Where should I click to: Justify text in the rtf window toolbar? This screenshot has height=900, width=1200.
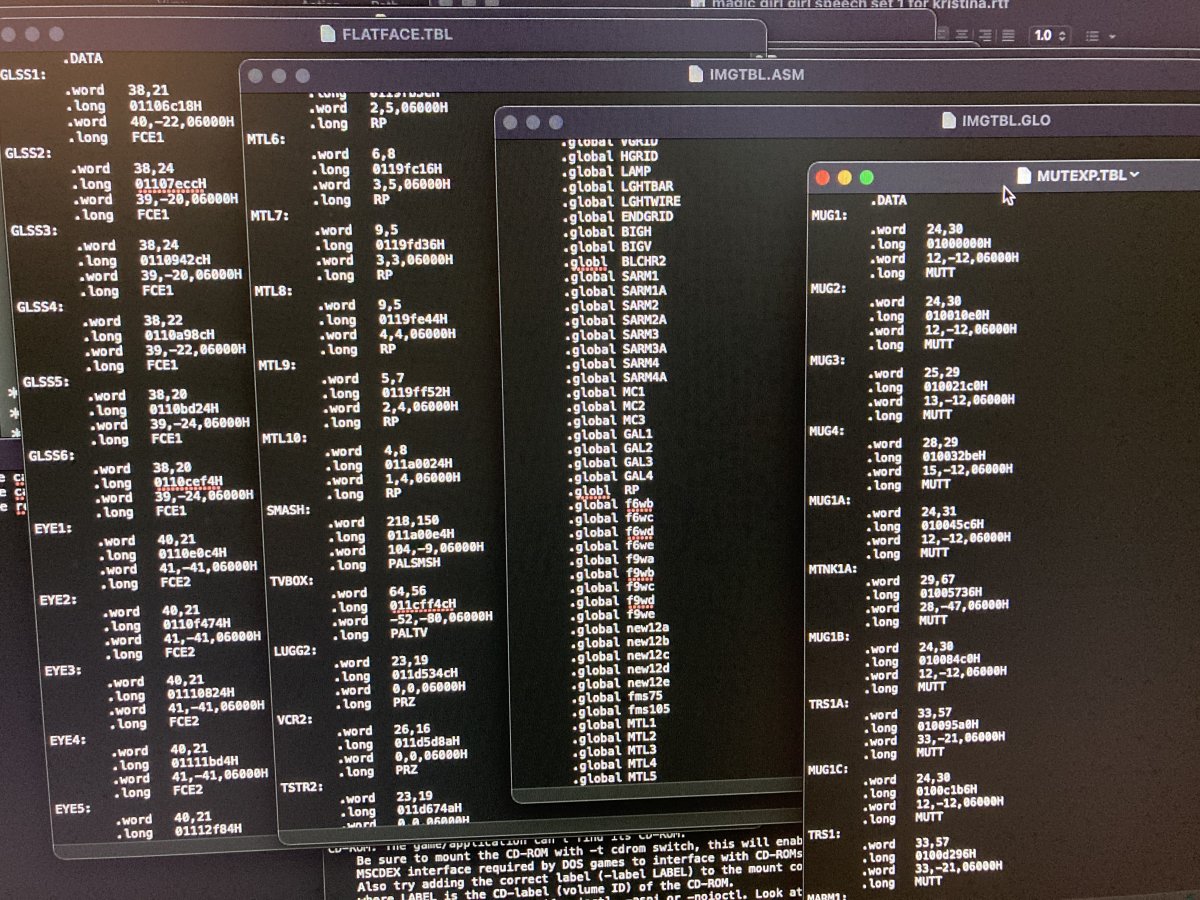coord(1008,35)
